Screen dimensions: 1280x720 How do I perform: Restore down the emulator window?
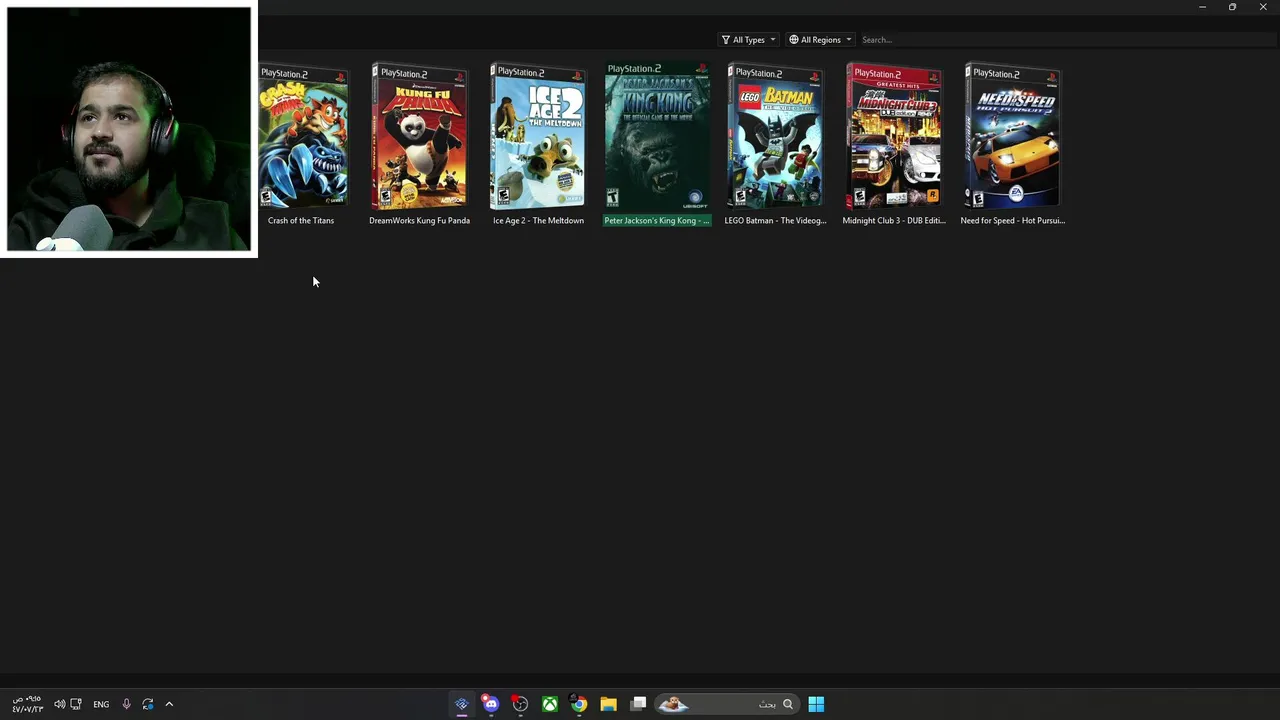tap(1232, 7)
